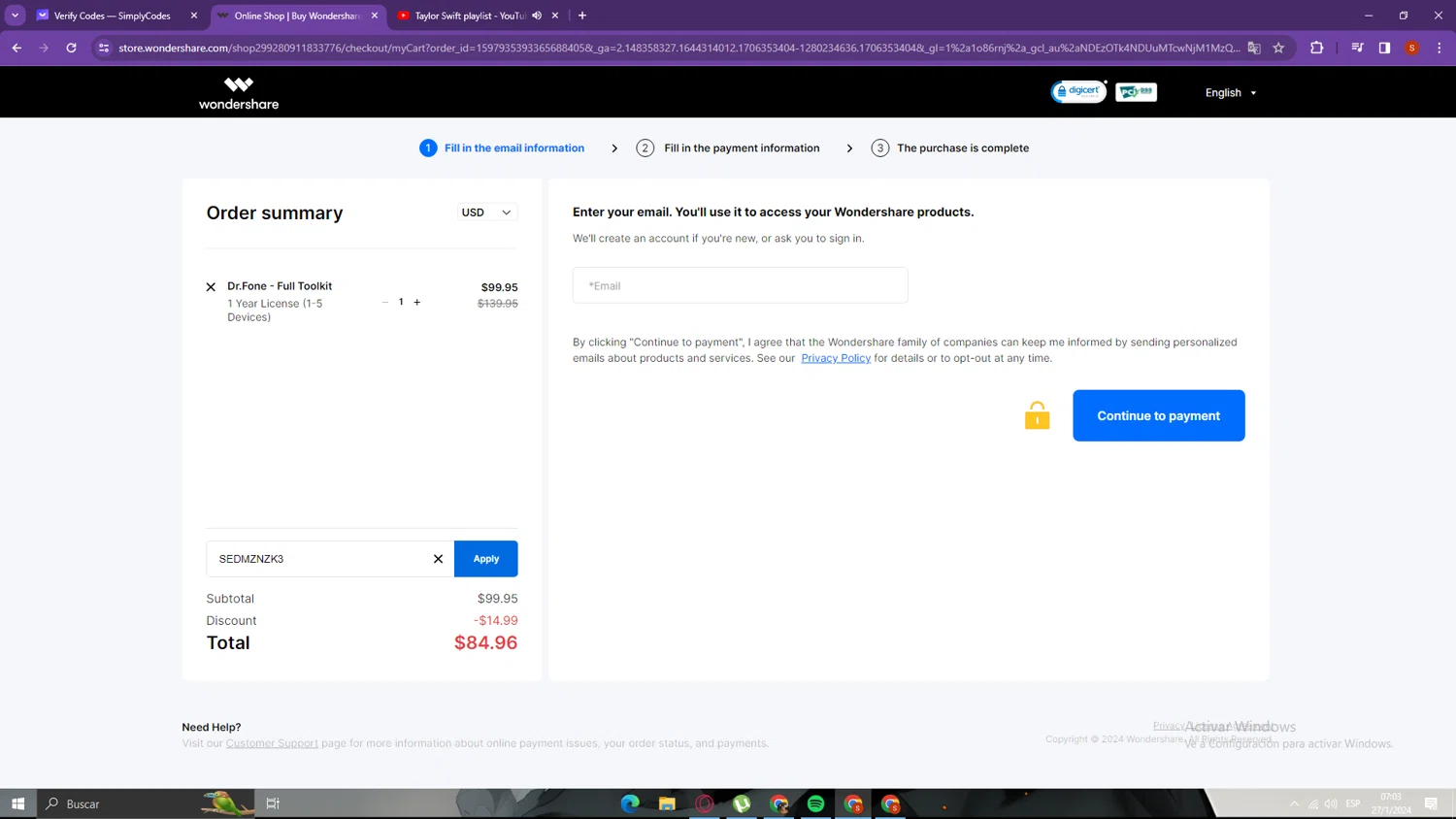Open uTorrent from taskbar
Image resolution: width=1456 pixels, height=819 pixels.
(x=742, y=803)
